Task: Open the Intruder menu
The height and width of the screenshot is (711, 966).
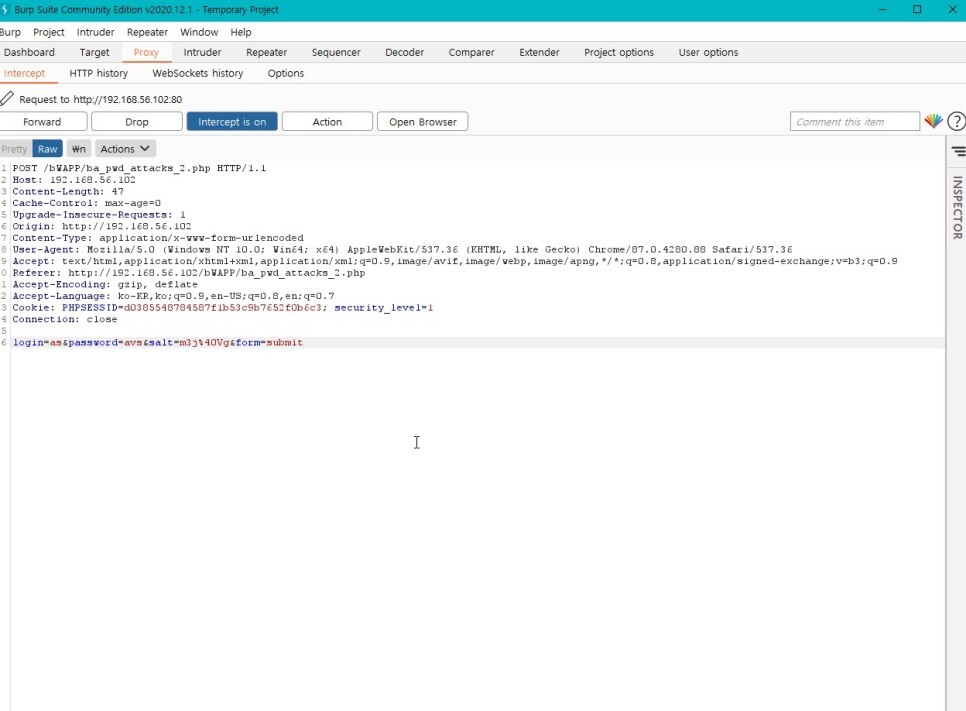Action: [95, 32]
